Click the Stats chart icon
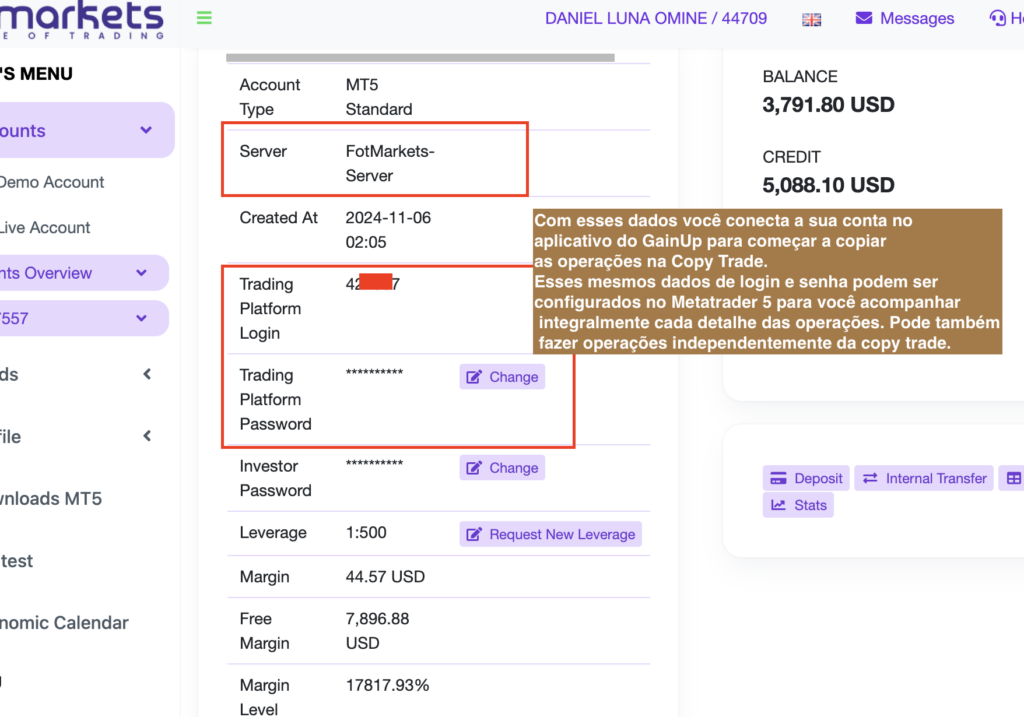 (778, 505)
